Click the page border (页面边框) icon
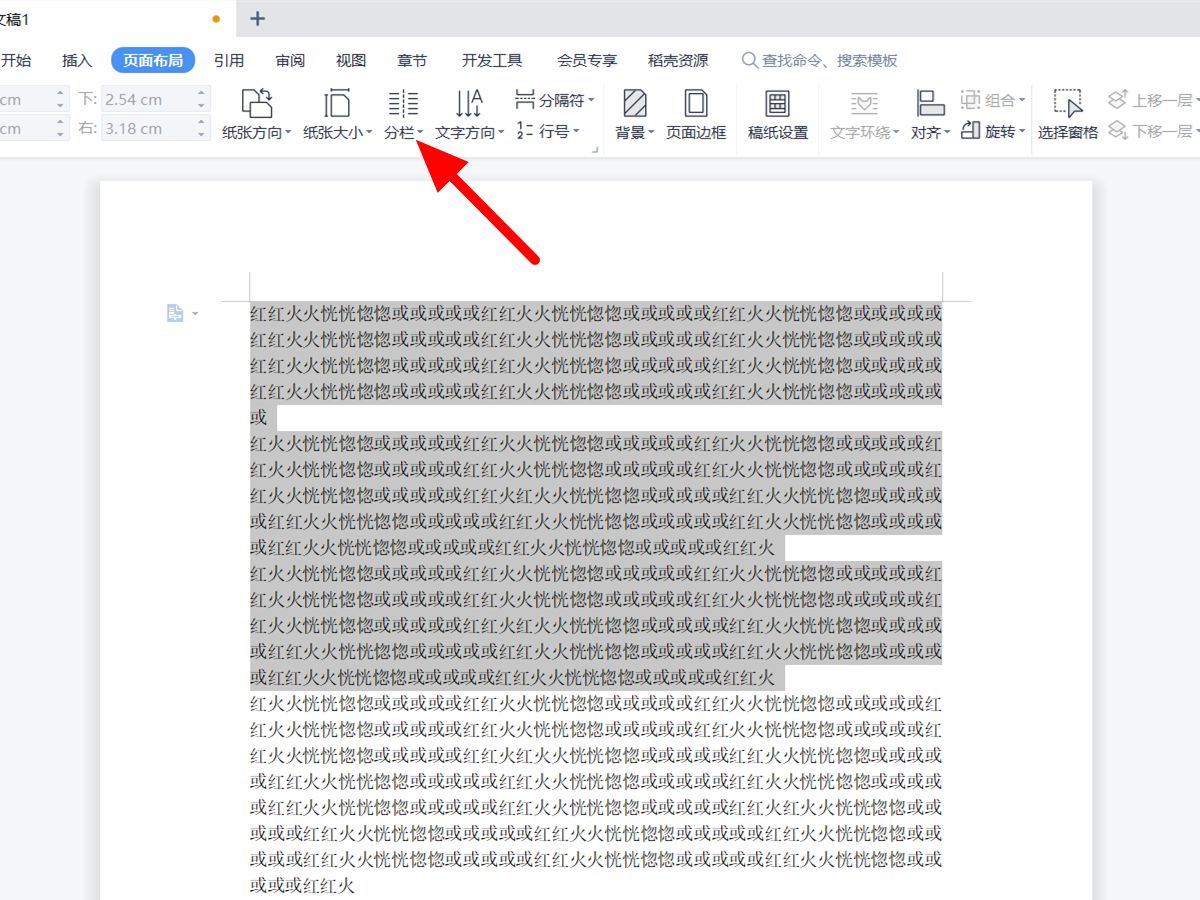 pyautogui.click(x=696, y=103)
